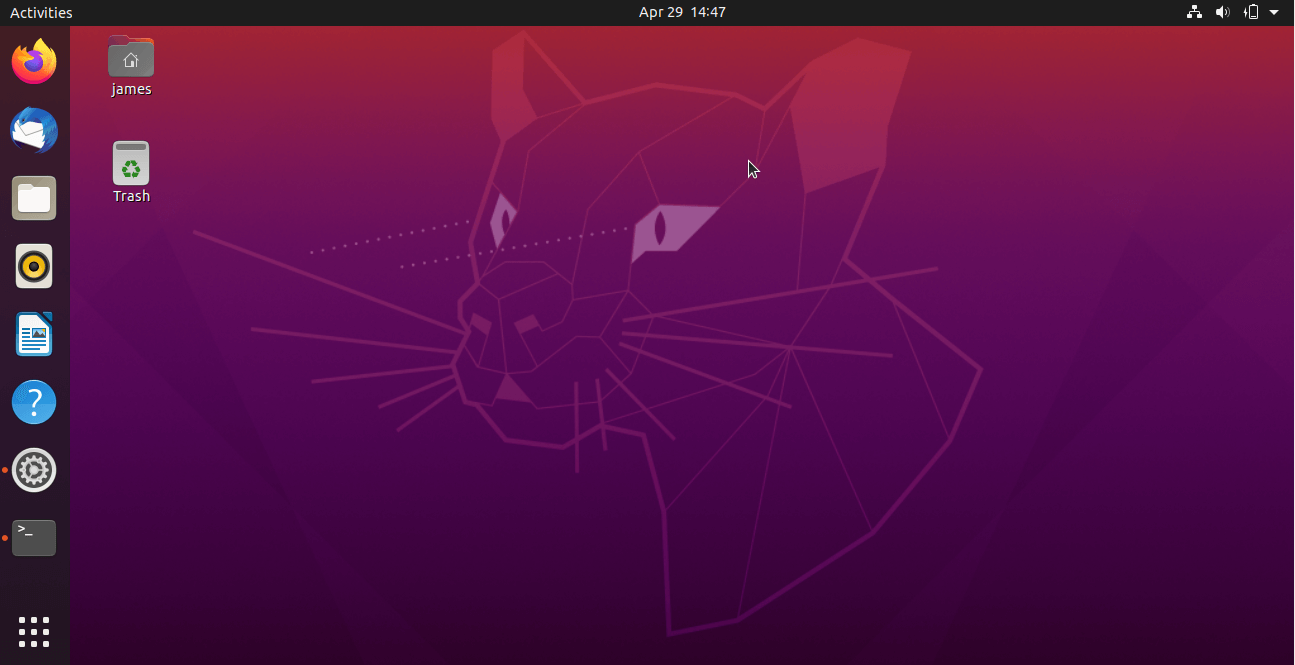The width and height of the screenshot is (1295, 665).
Task: Click the "Trash" label text
Action: pyautogui.click(x=131, y=196)
